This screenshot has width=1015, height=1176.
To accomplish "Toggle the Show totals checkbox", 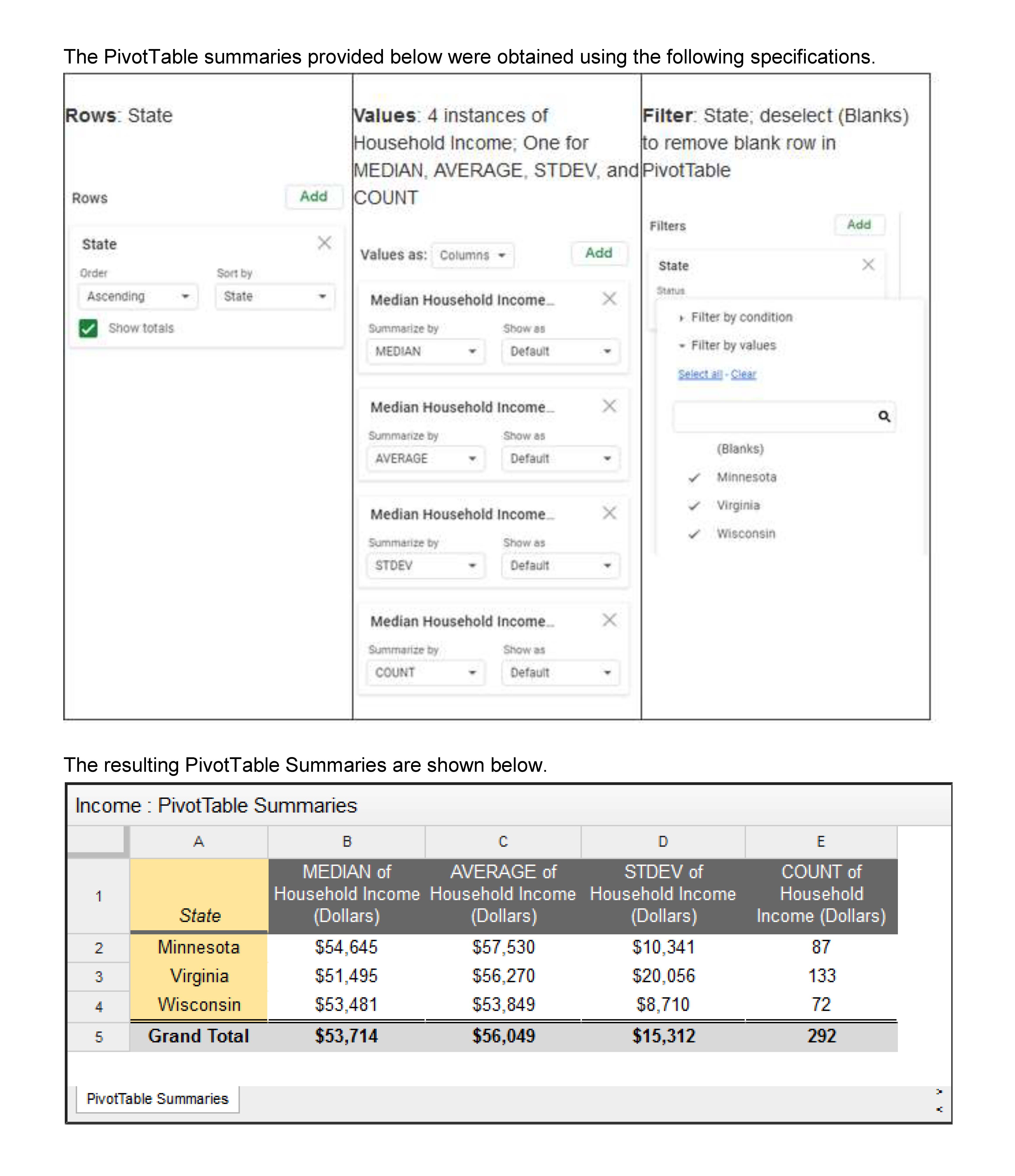I will 88,328.
